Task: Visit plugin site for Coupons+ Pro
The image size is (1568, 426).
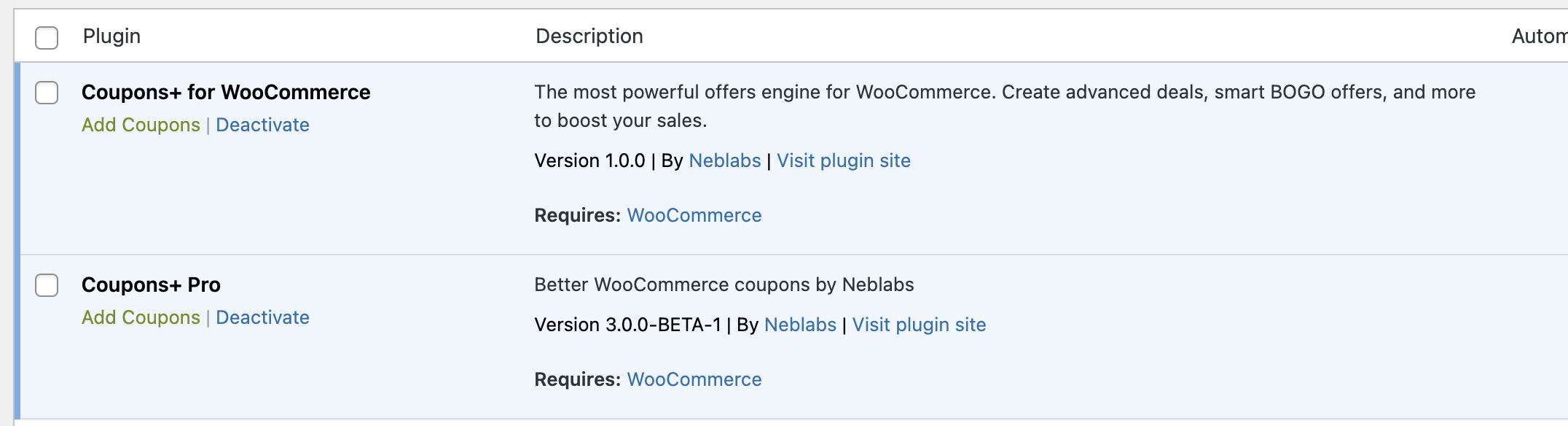Action: [x=919, y=325]
